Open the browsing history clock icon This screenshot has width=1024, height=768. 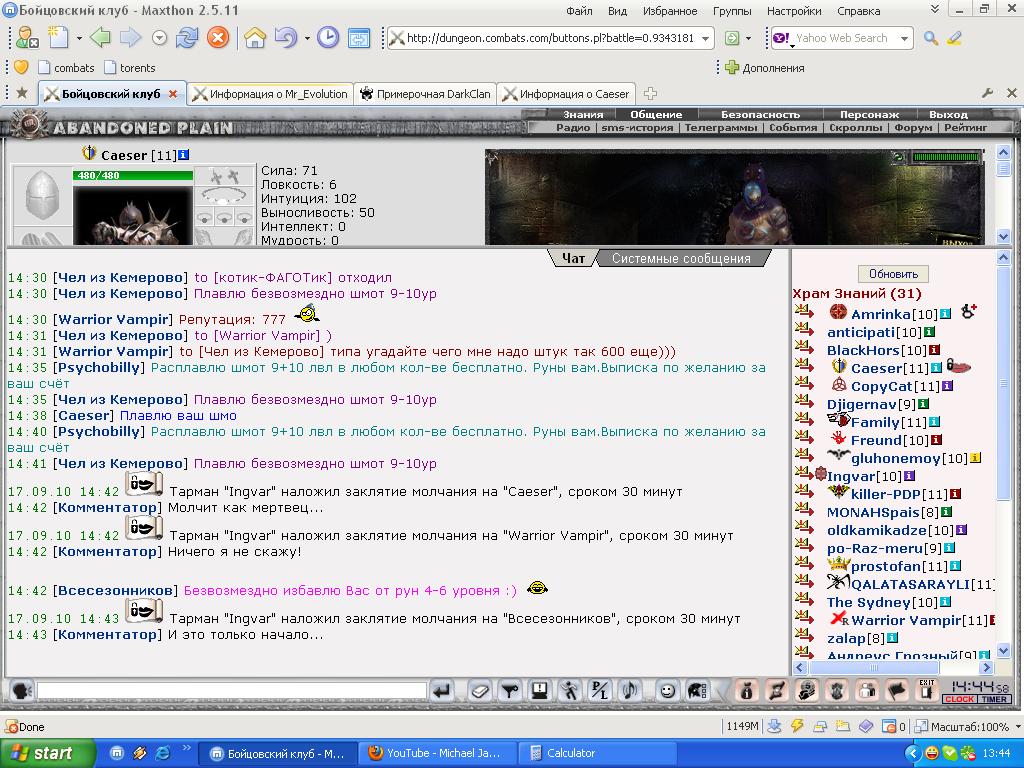[x=328, y=38]
